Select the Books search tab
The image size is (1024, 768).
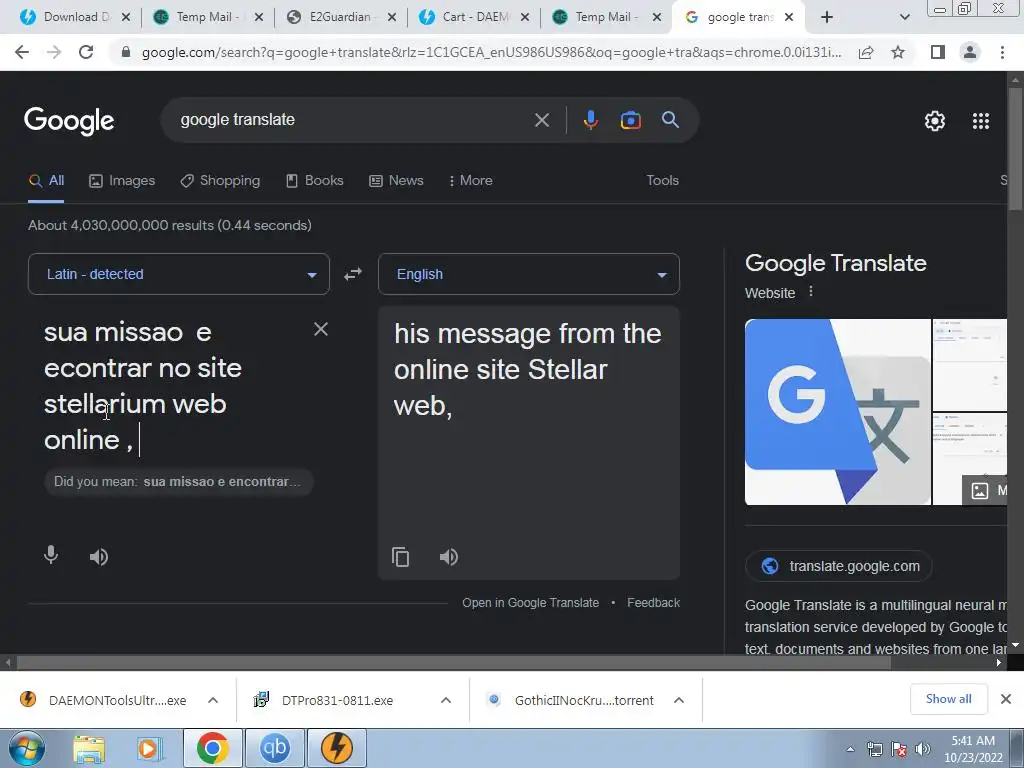315,181
